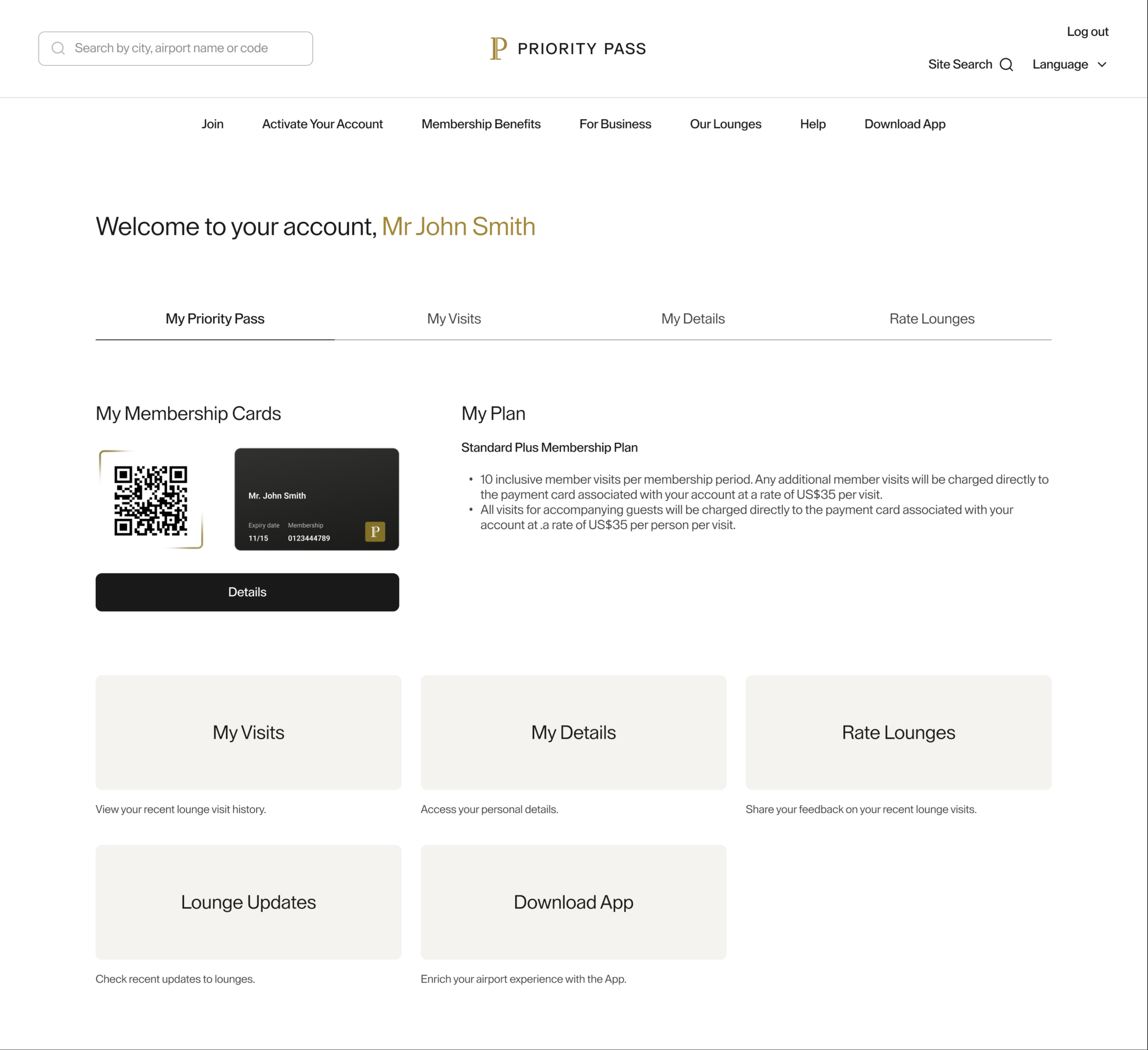
Task: Open the Rate Lounges tile
Action: click(899, 732)
